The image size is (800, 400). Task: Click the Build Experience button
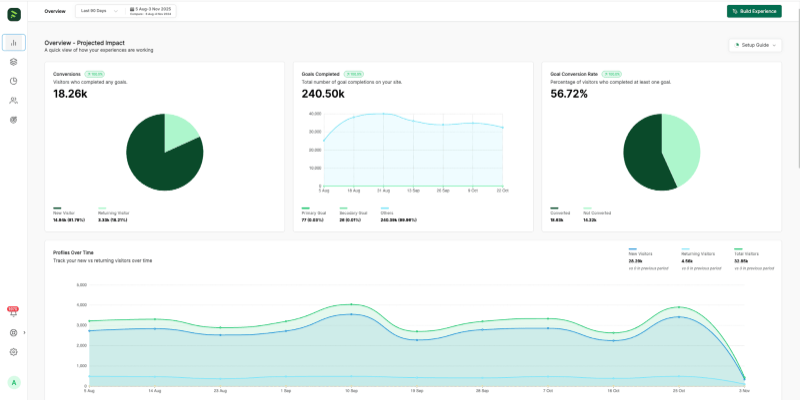[754, 11]
